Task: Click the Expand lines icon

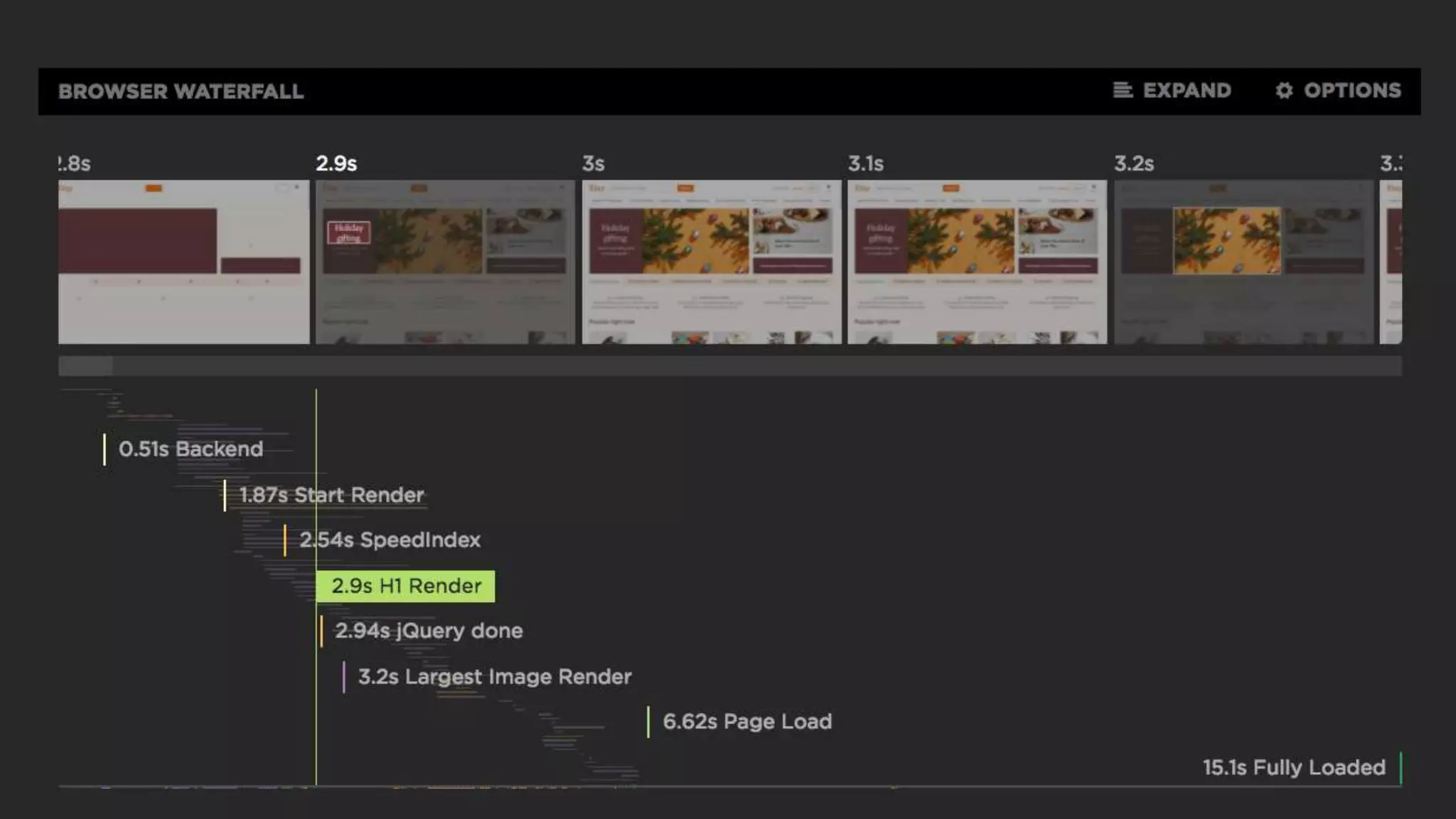Action: (1123, 90)
